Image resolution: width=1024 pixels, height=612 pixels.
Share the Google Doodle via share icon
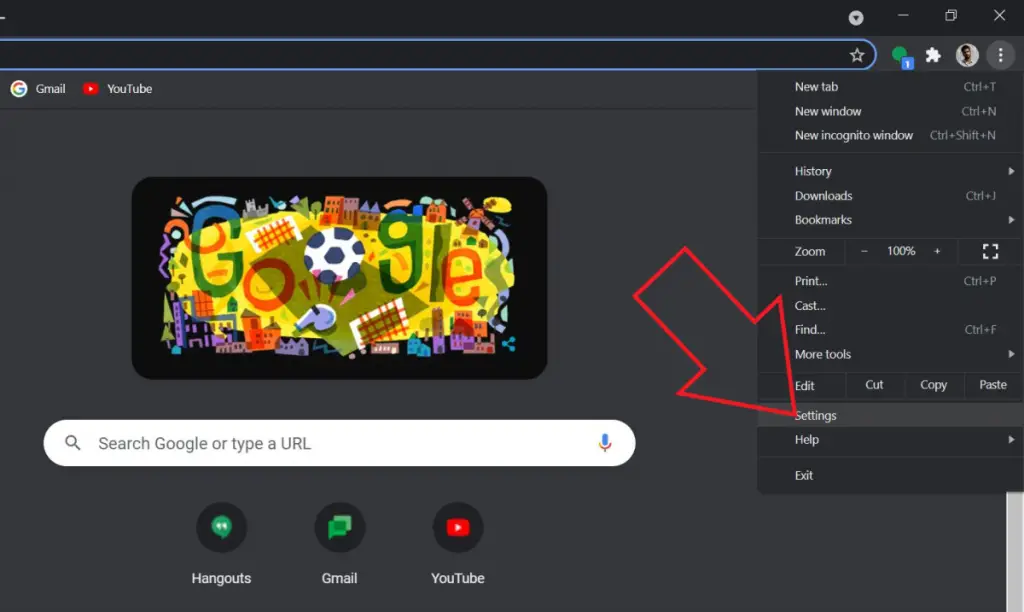(509, 344)
